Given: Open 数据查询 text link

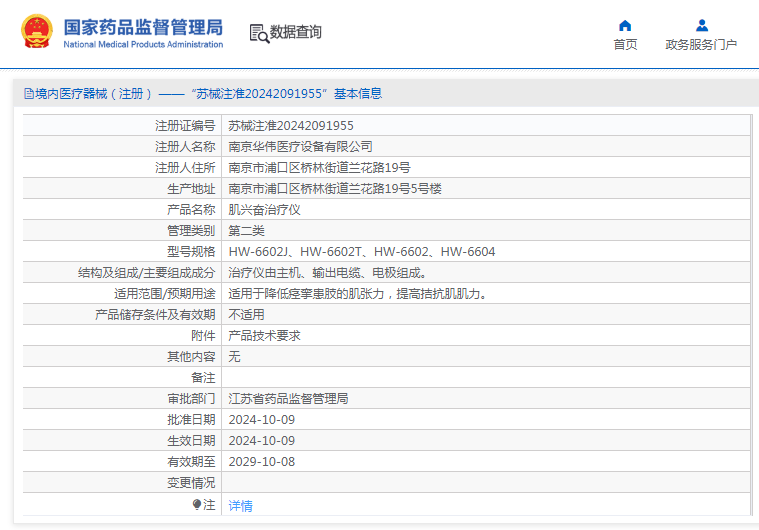Looking at the screenshot, I should point(295,32).
